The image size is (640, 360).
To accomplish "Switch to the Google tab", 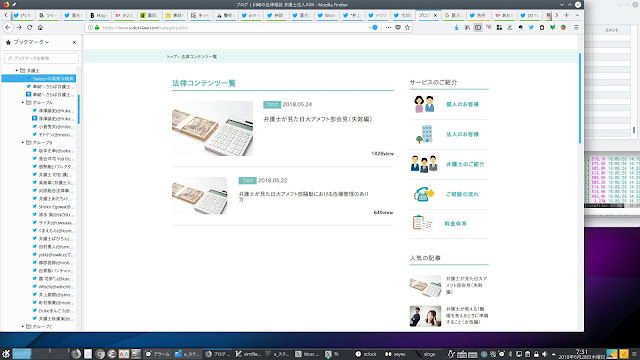I will coord(452,15).
